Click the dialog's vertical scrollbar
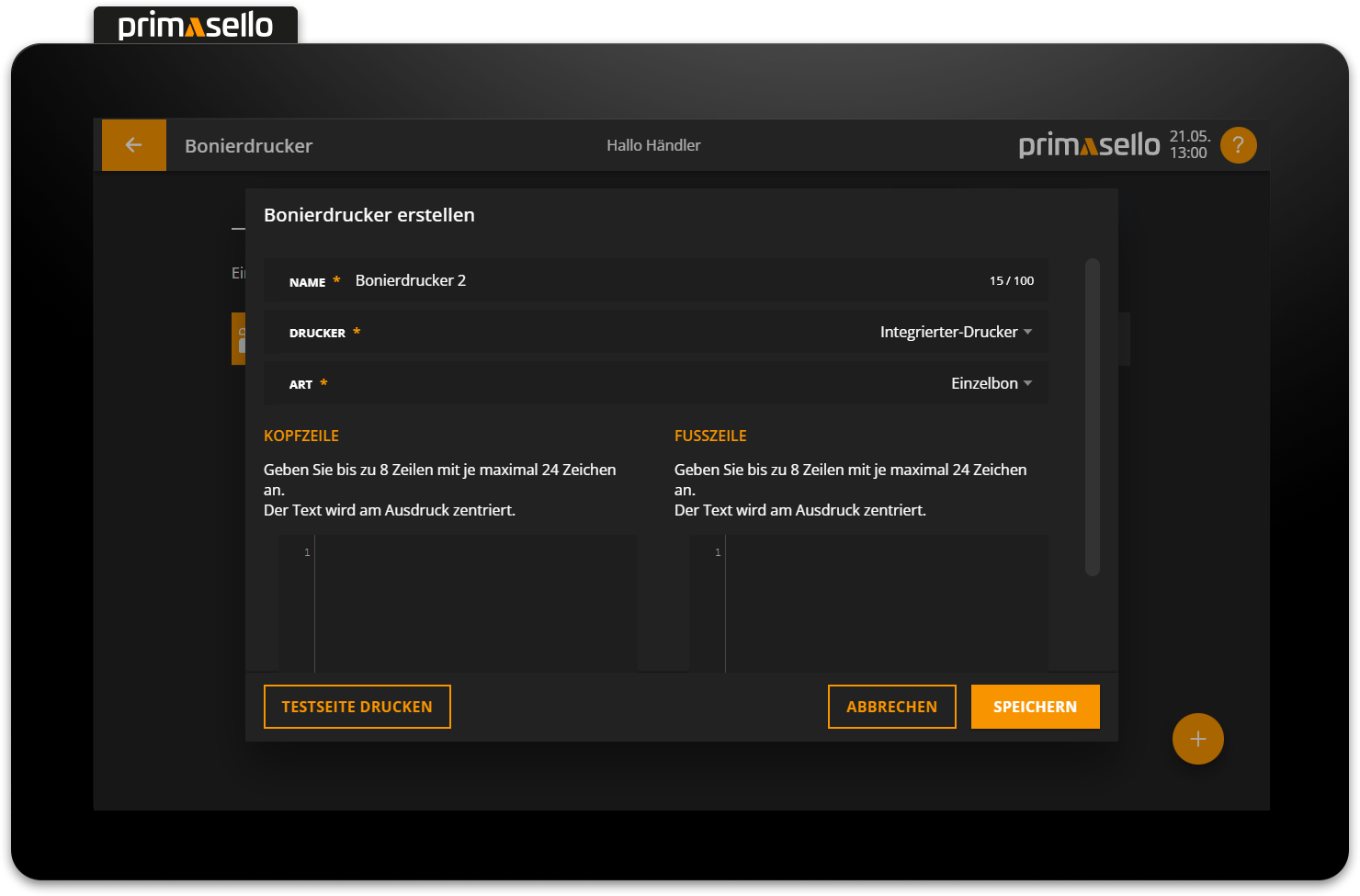Screen dimensions: 1360x896 tap(1092, 416)
